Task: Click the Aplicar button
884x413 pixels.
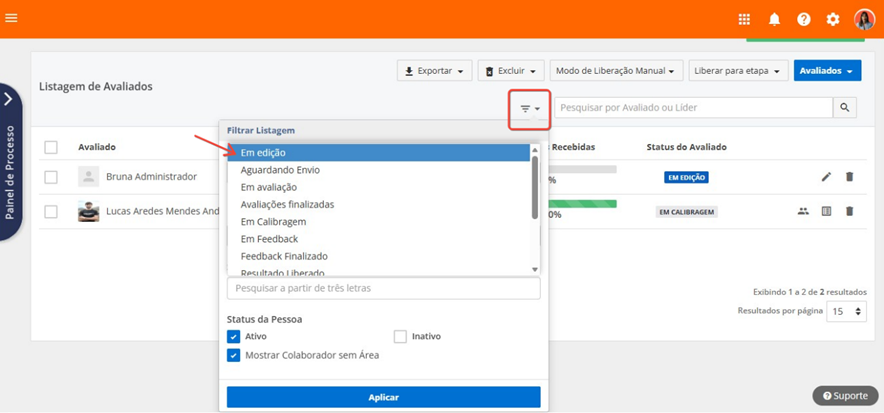Action: point(383,397)
